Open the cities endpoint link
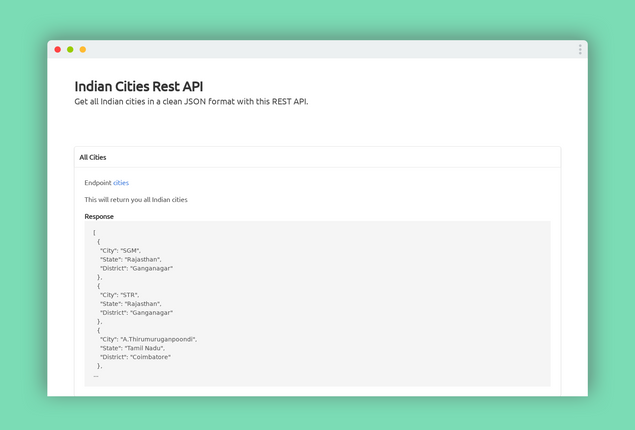 coord(121,183)
